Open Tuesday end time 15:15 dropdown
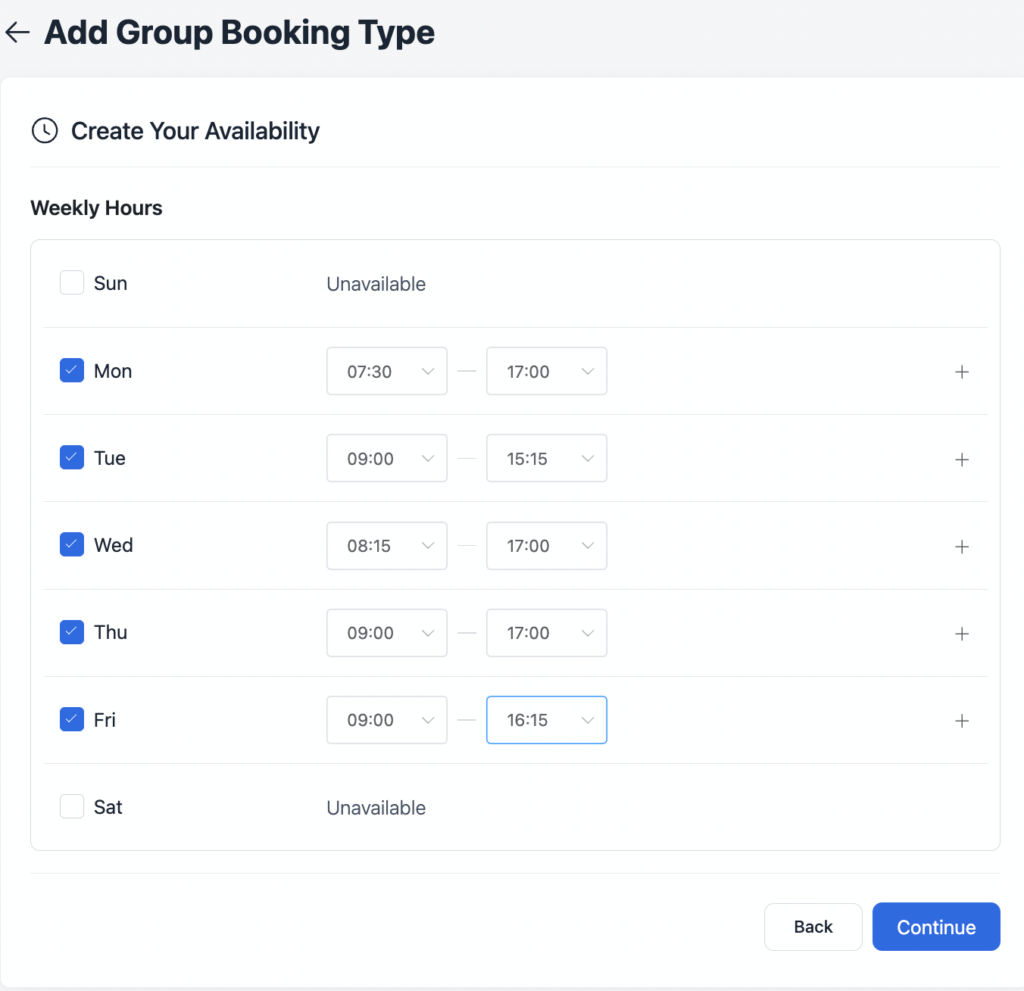The height and width of the screenshot is (991, 1024). pyautogui.click(x=546, y=458)
